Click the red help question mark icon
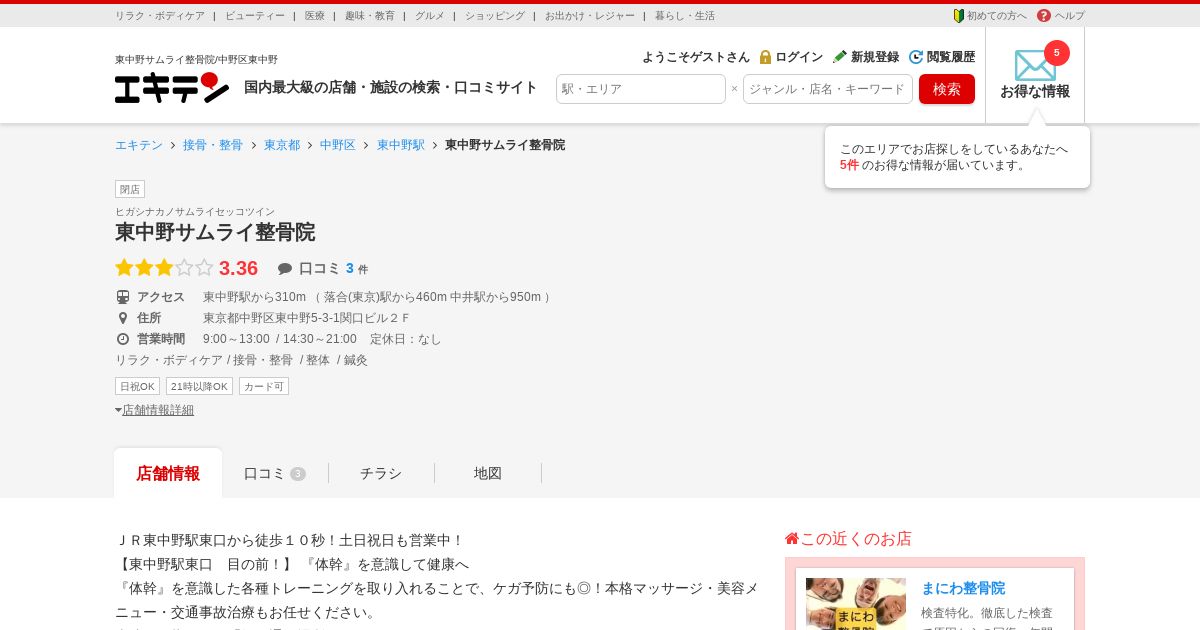Screen dimensions: 1200x630 click(1044, 15)
